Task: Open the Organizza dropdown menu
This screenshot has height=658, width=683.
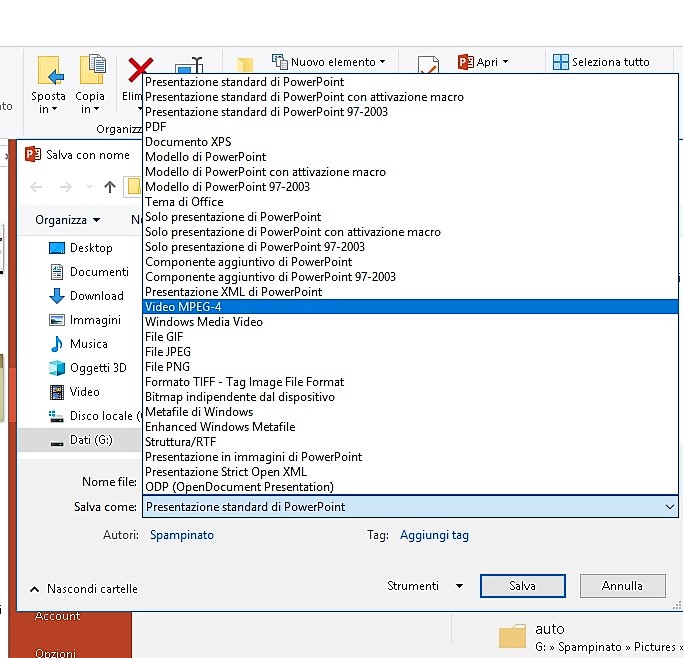Action: tap(67, 220)
